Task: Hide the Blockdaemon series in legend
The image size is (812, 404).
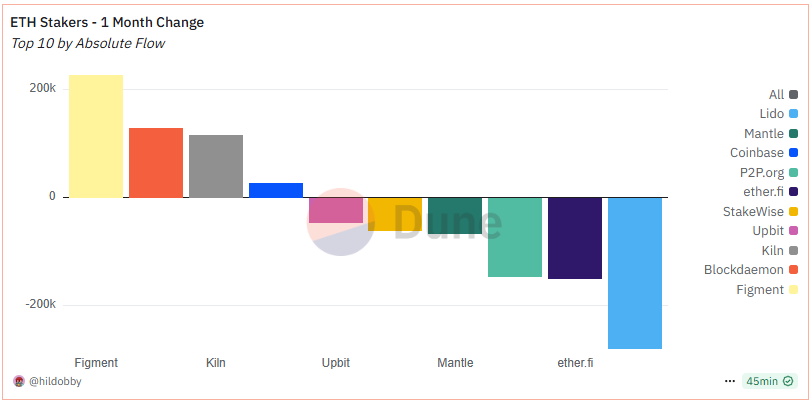Action: [x=751, y=270]
